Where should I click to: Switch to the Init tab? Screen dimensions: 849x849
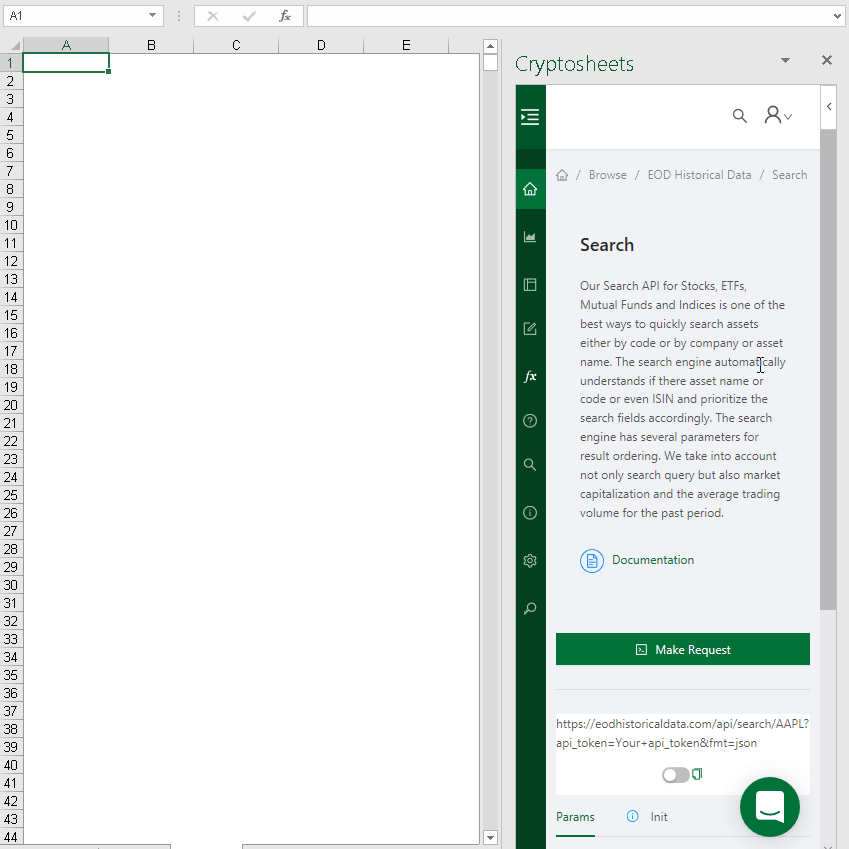click(x=658, y=817)
